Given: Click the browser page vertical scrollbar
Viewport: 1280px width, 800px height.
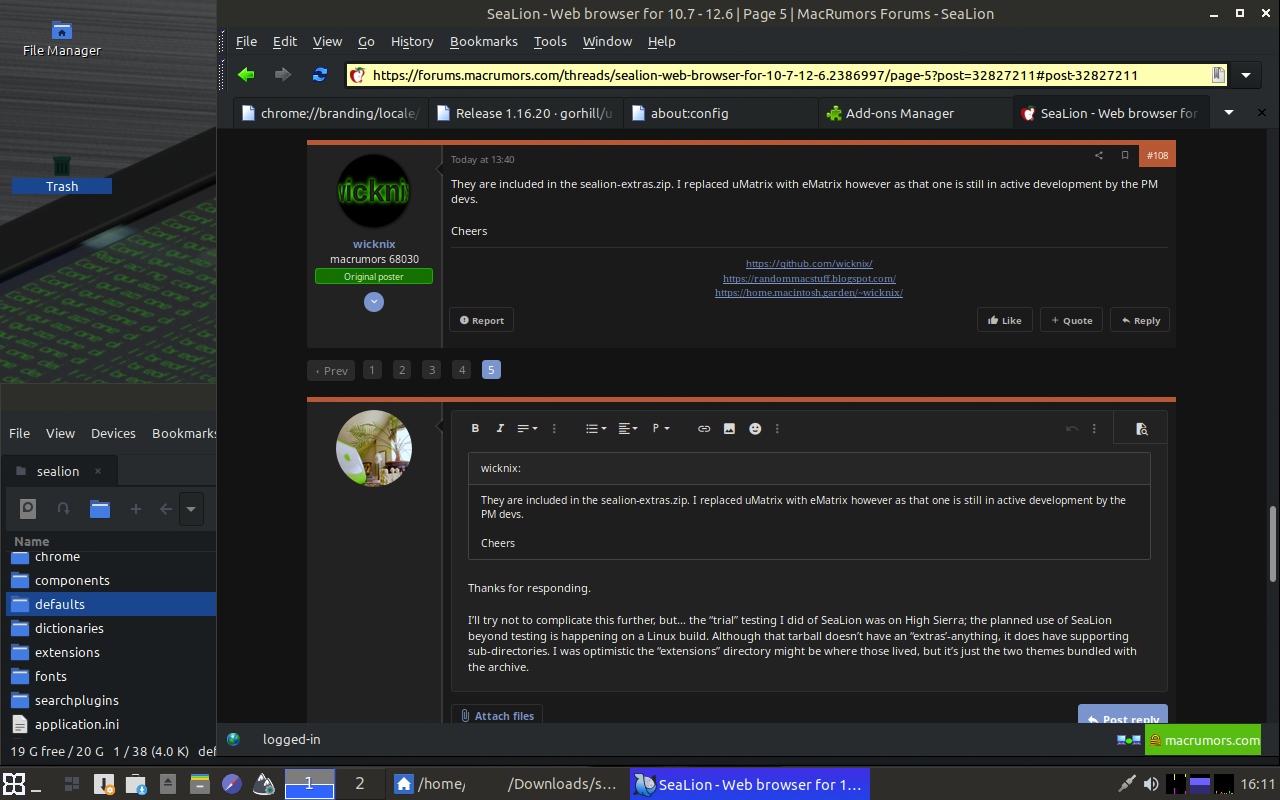Looking at the screenshot, I should (x=1273, y=543).
